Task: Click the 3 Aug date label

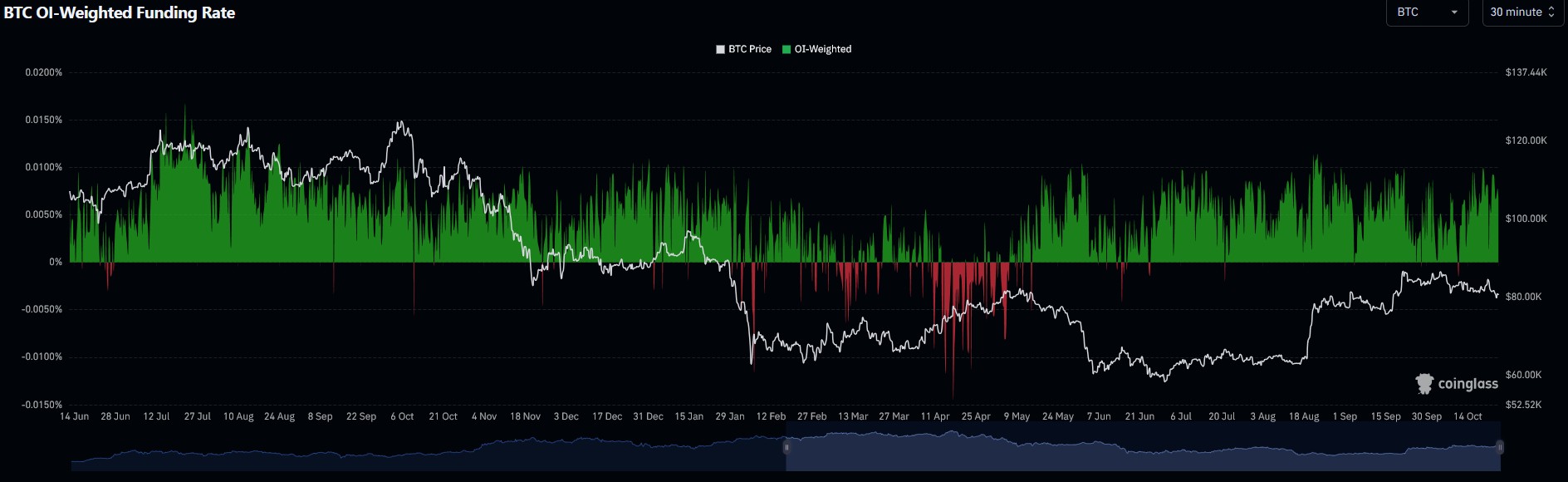Action: tap(1263, 416)
